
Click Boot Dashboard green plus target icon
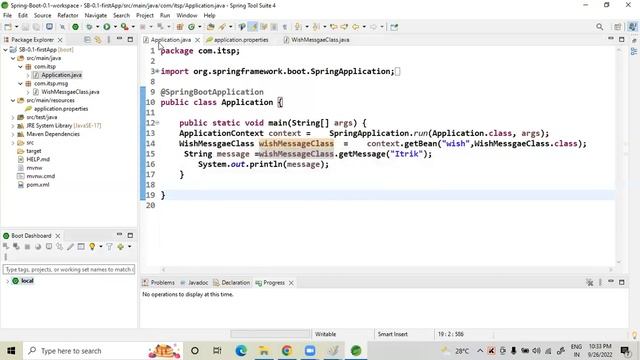pos(120,247)
